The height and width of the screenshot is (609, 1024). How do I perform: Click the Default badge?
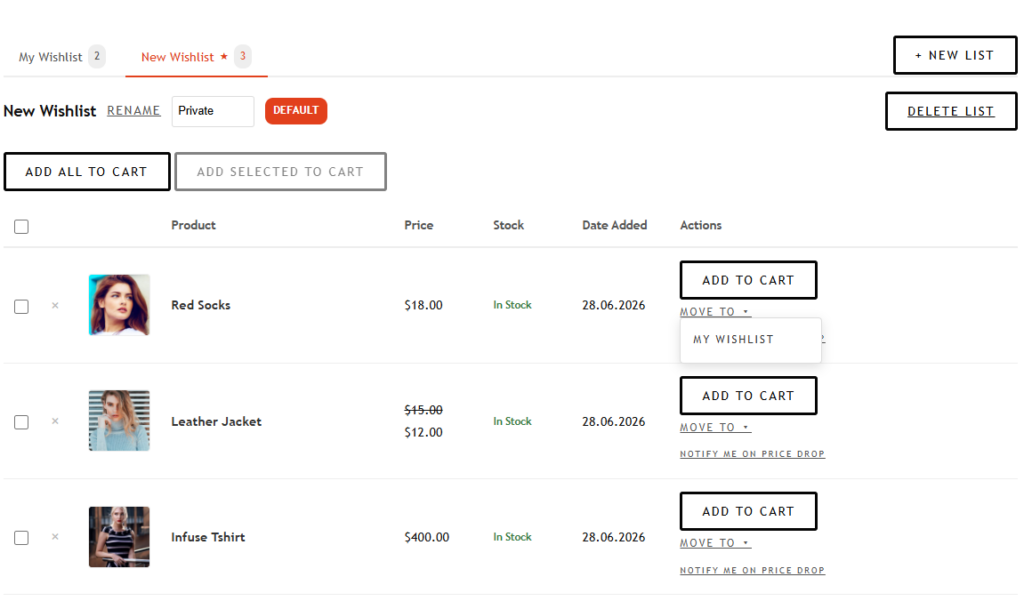pos(296,110)
